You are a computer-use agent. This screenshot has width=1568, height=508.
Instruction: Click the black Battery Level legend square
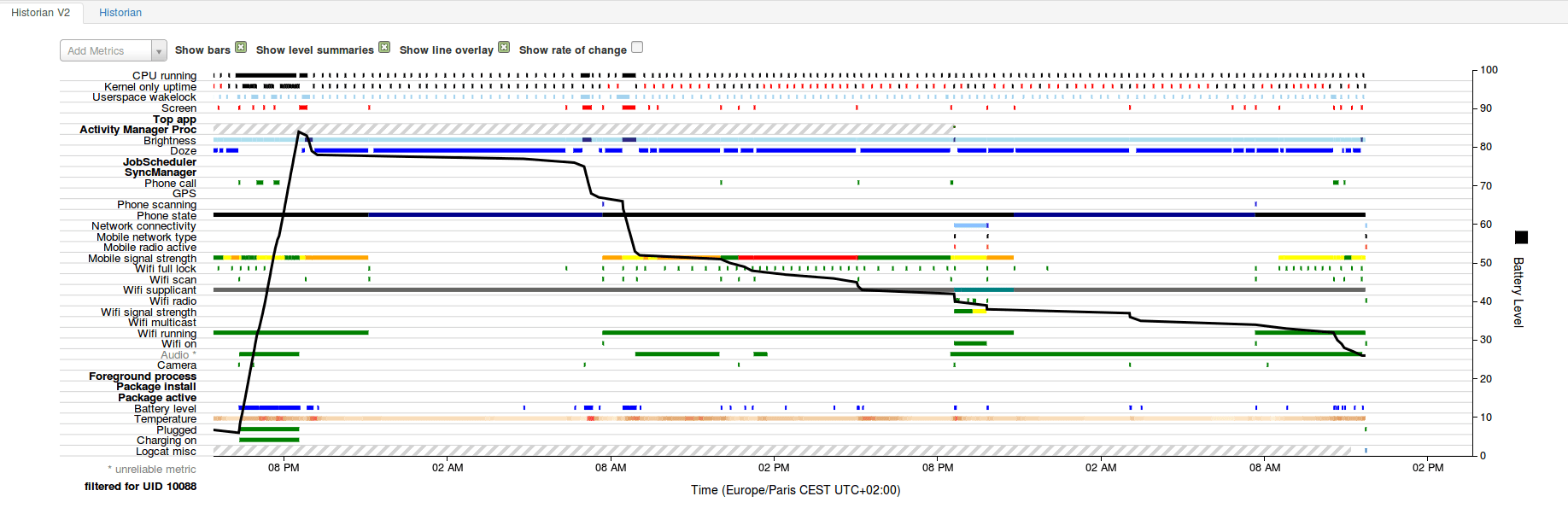[x=1521, y=237]
